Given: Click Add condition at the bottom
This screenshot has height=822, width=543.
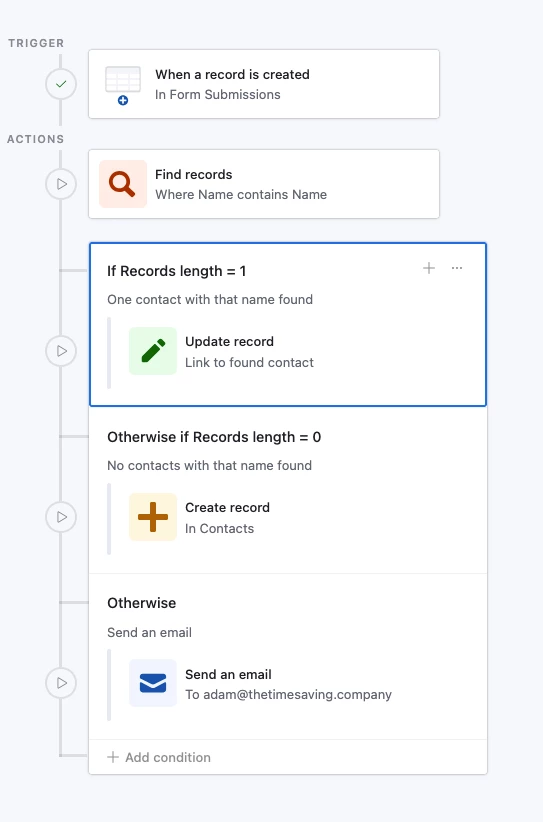Looking at the screenshot, I should tap(159, 757).
